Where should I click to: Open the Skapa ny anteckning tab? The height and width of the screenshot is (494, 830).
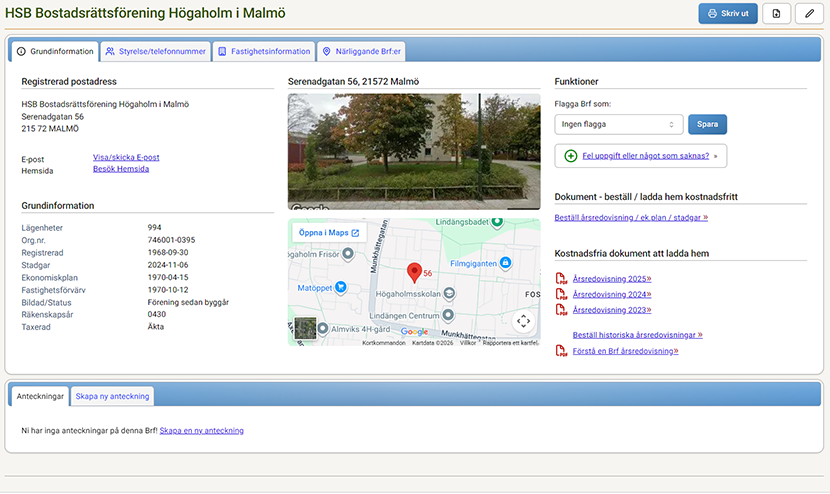point(112,396)
